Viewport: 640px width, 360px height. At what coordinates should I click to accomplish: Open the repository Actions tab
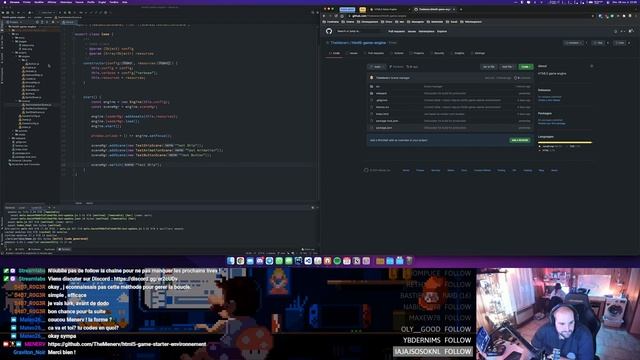(397, 53)
